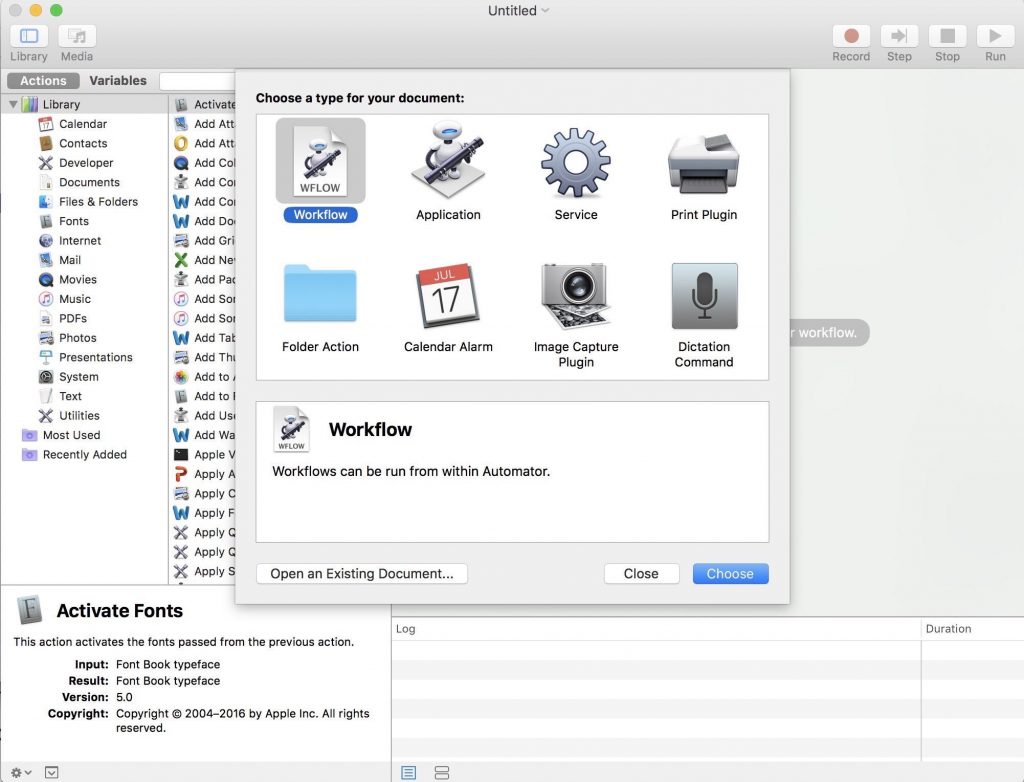The image size is (1024, 782).
Task: Click Open an Existing Document button
Action: point(362,574)
